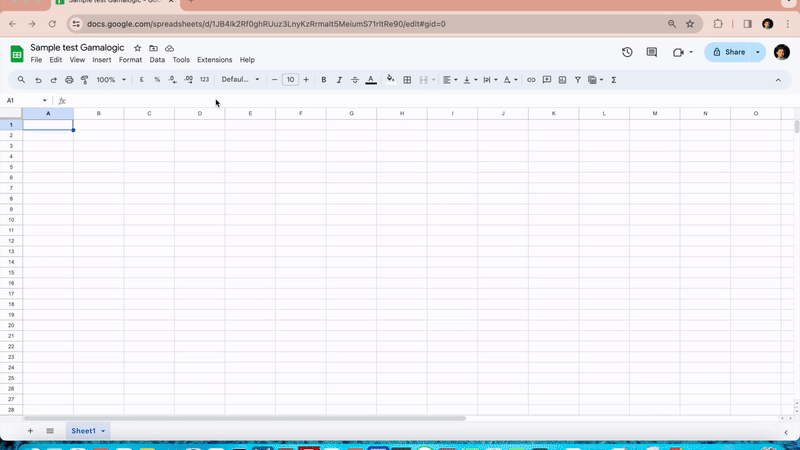
Task: Open the zoom 100% dropdown
Action: (x=109, y=80)
